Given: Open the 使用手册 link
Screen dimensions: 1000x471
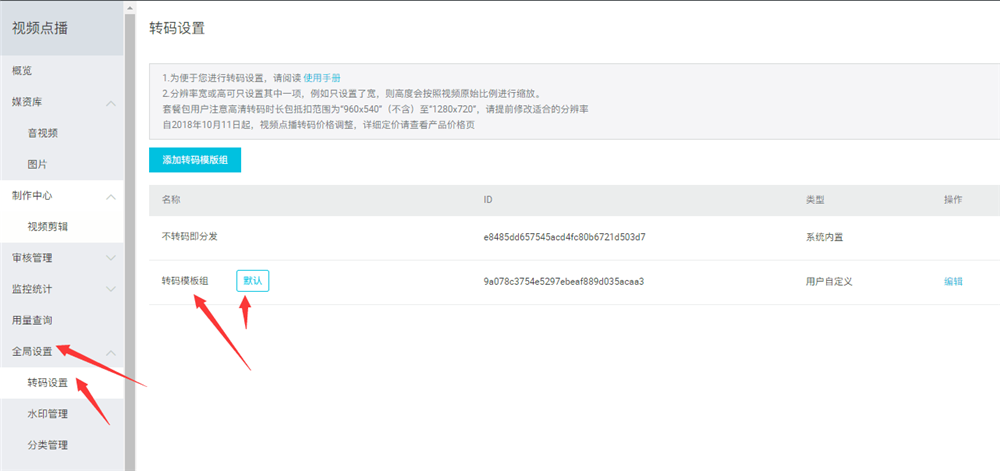Looking at the screenshot, I should tap(322, 78).
